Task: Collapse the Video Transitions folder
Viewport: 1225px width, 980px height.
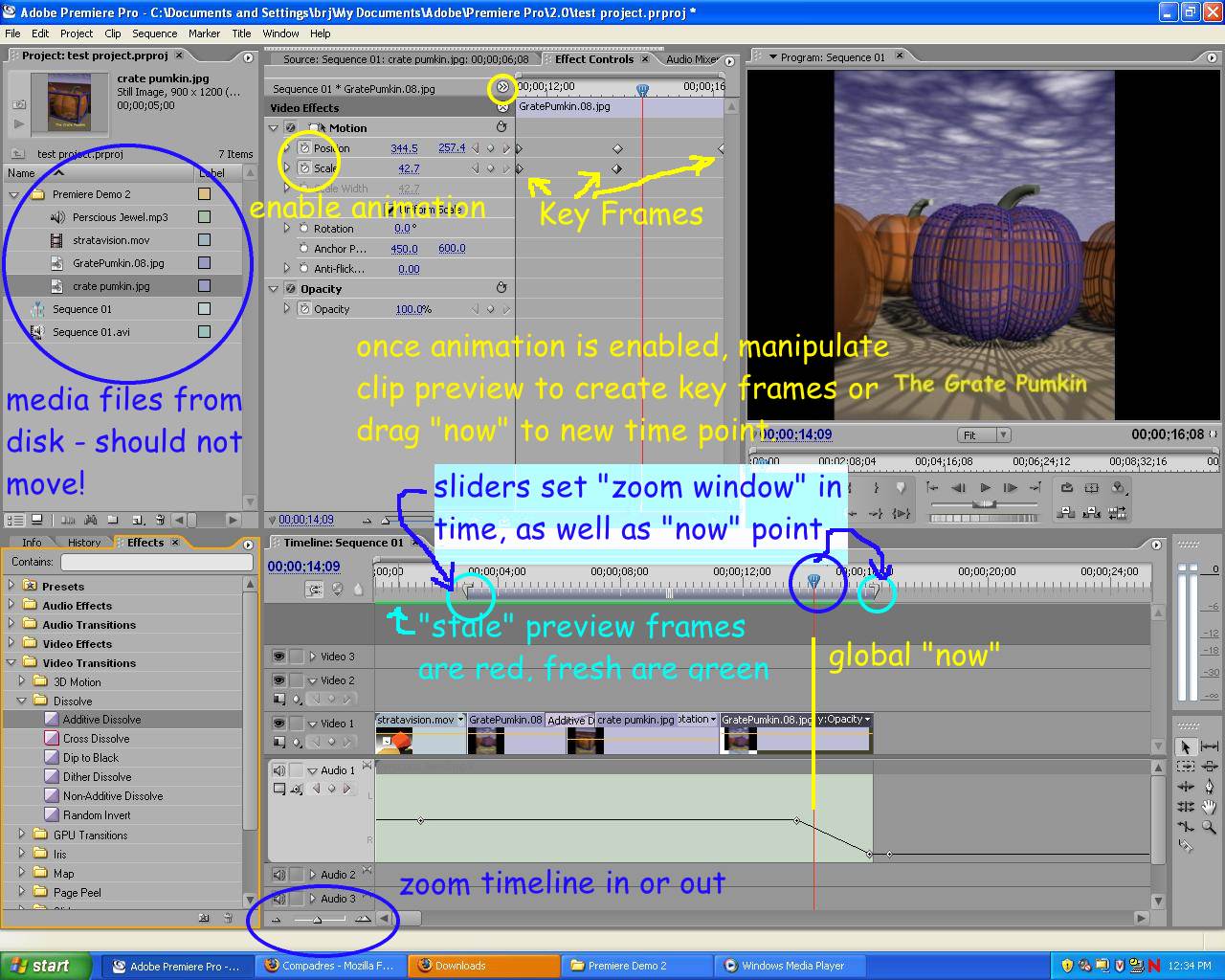Action: (x=11, y=662)
